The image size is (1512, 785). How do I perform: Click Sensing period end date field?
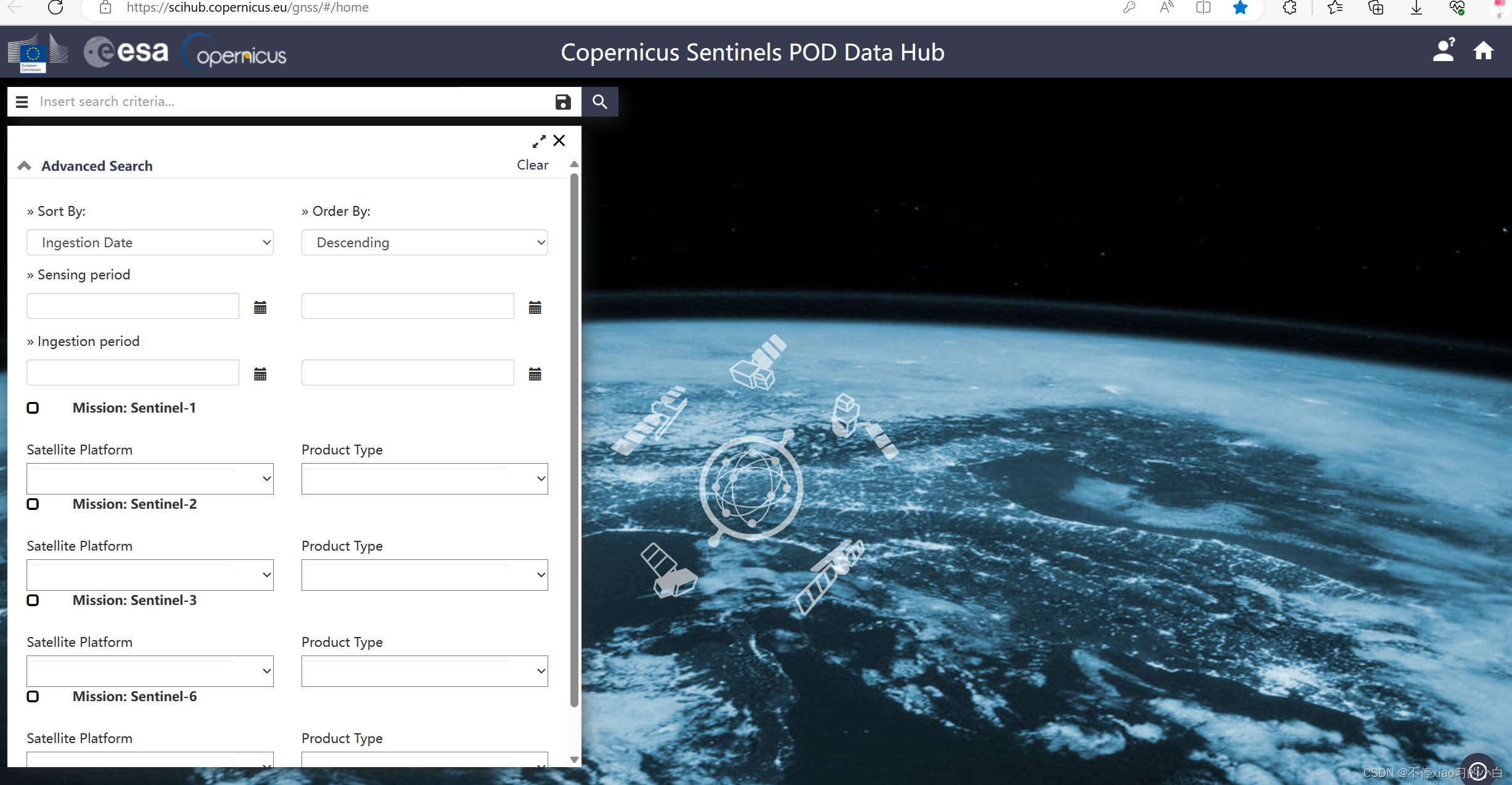point(408,306)
